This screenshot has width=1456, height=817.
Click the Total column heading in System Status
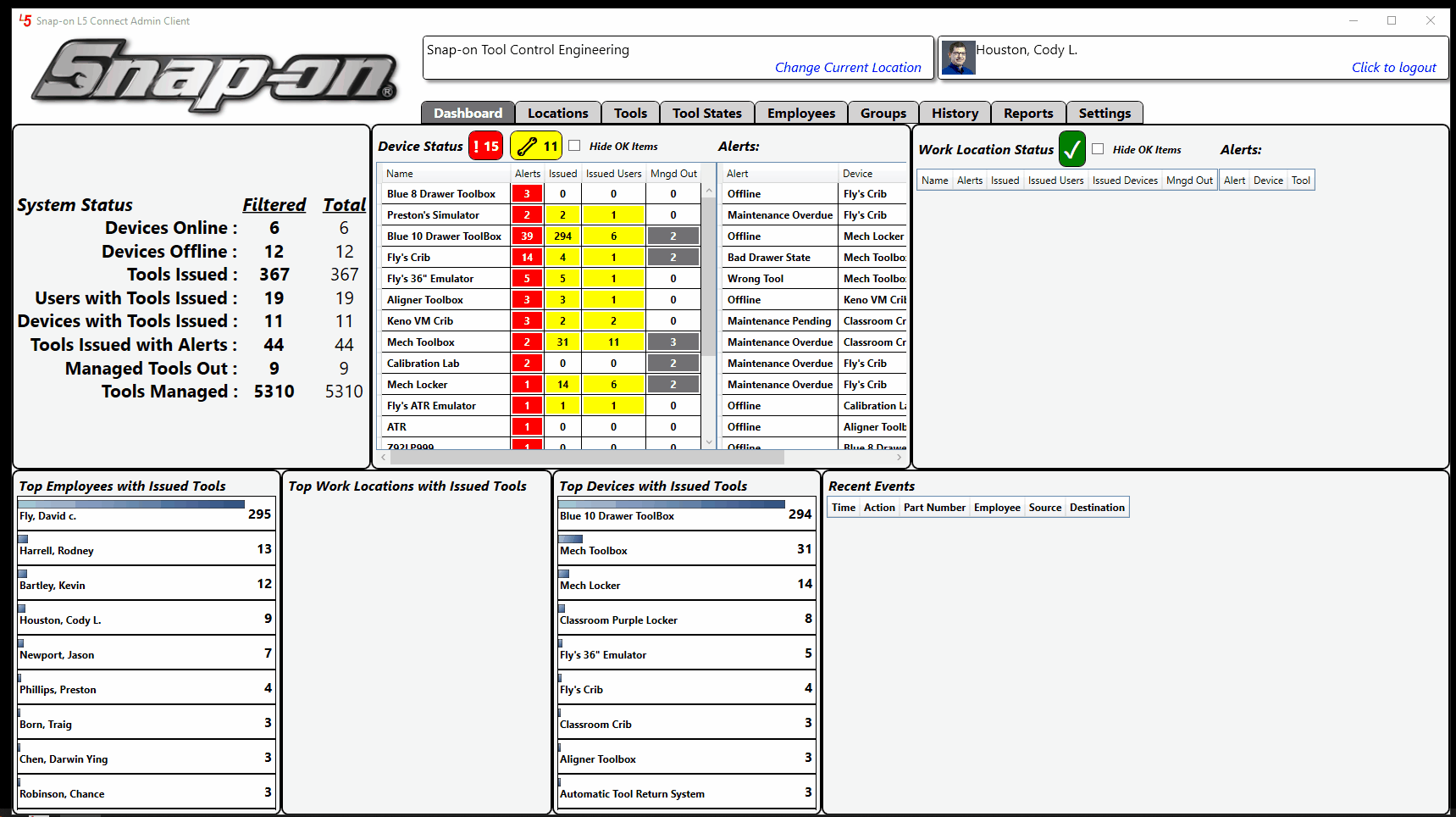click(x=344, y=205)
